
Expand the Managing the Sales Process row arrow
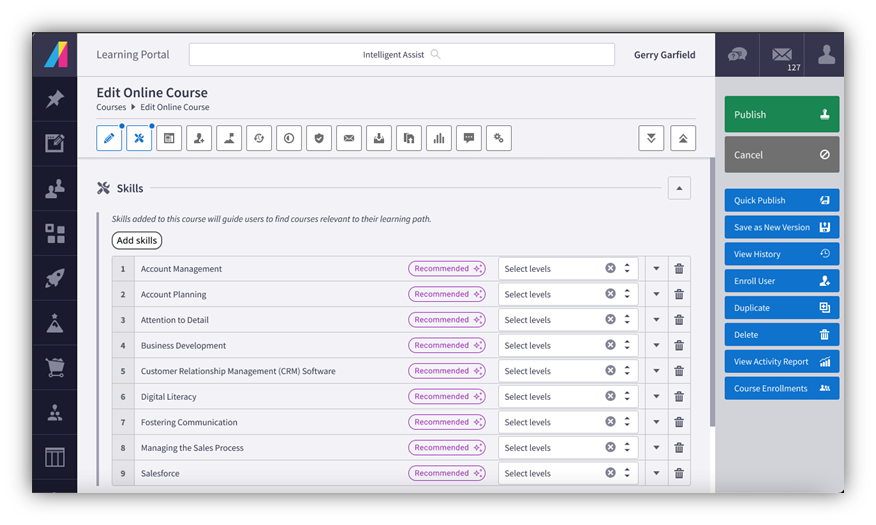click(x=656, y=448)
